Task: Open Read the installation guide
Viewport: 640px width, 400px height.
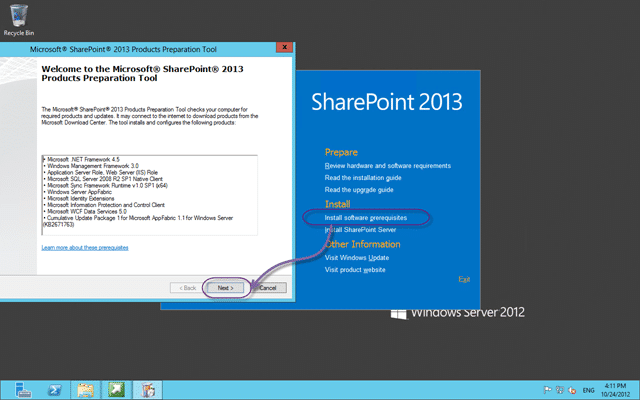Action: (x=363, y=178)
